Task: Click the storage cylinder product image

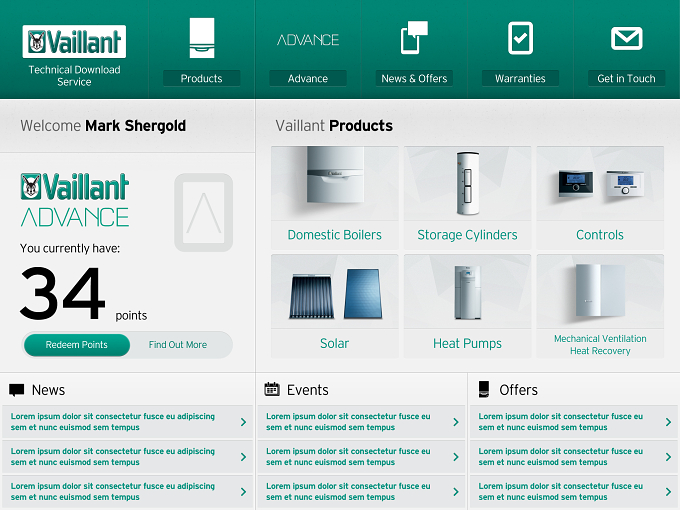Action: pos(468,183)
